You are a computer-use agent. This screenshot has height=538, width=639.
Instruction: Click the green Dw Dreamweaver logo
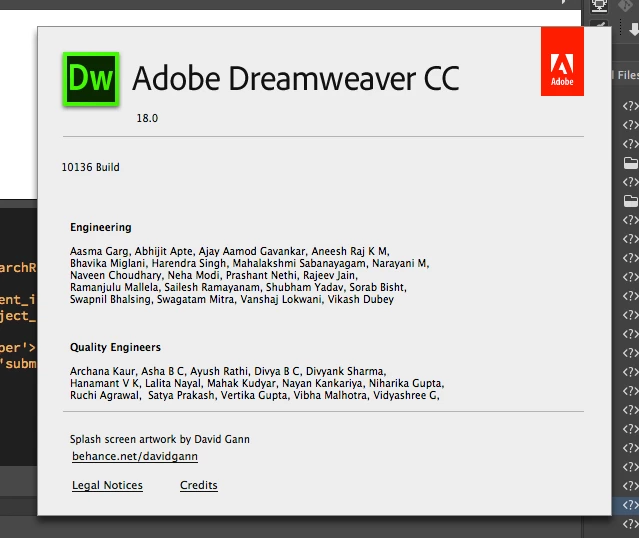coord(91,79)
